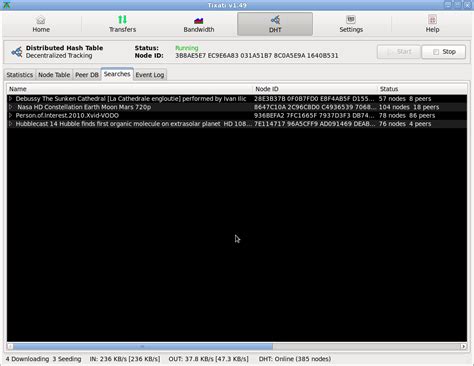Open the Settings section

[351, 24]
